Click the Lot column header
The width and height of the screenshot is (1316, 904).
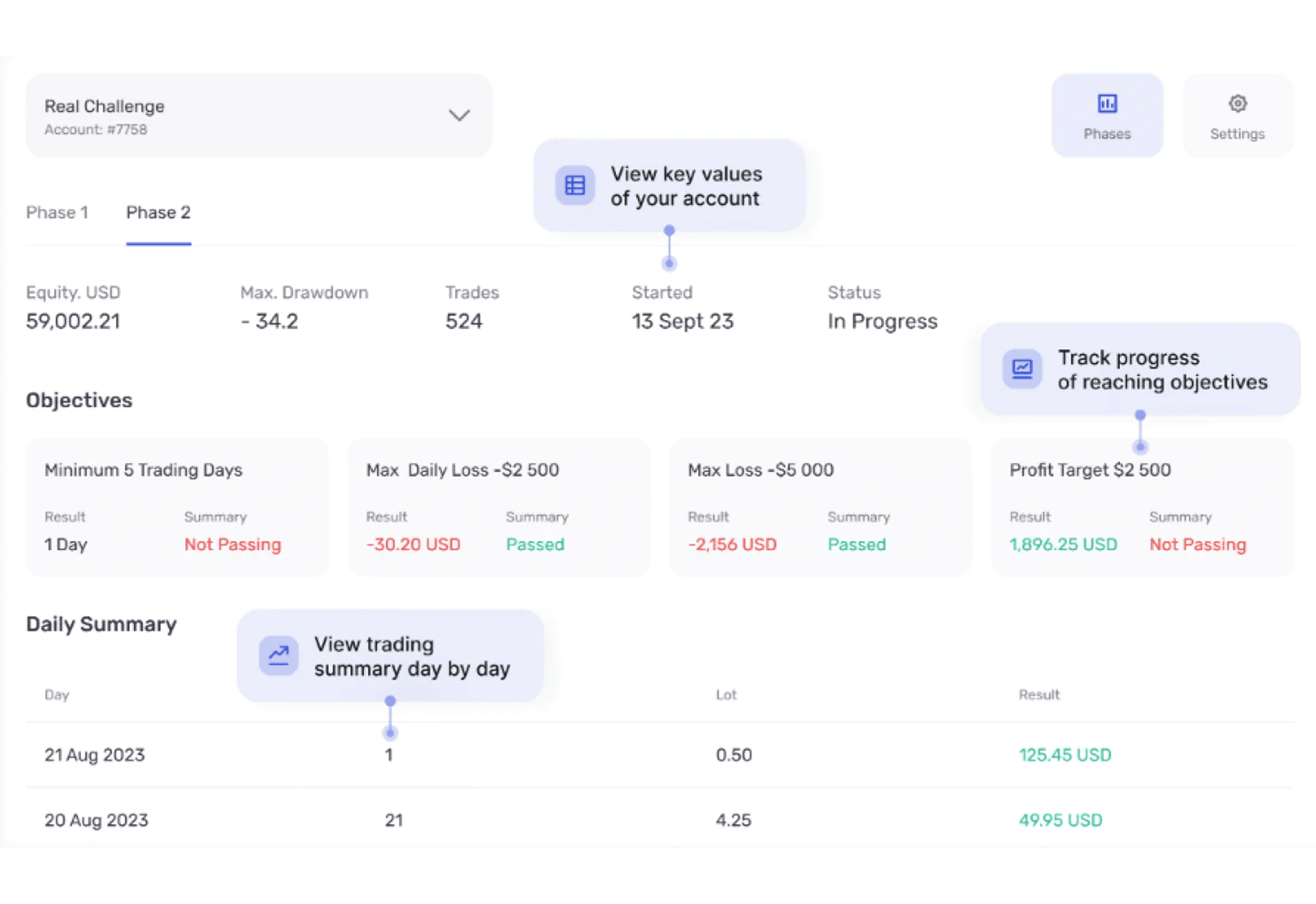click(x=726, y=695)
